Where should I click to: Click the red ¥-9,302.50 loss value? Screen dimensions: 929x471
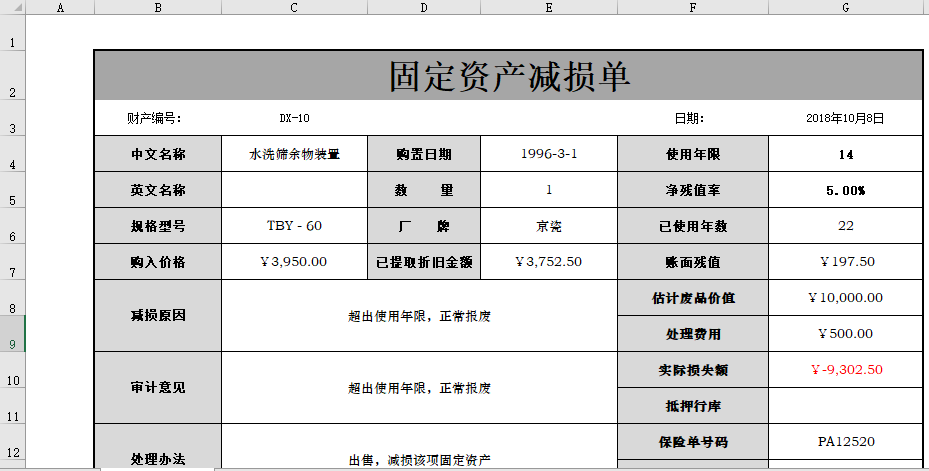(x=845, y=370)
